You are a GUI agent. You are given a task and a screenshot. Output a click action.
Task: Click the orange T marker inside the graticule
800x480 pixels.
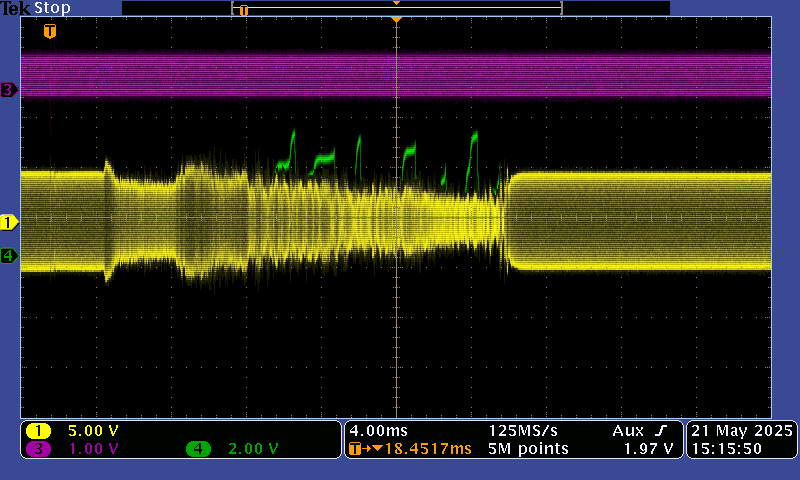click(50, 32)
